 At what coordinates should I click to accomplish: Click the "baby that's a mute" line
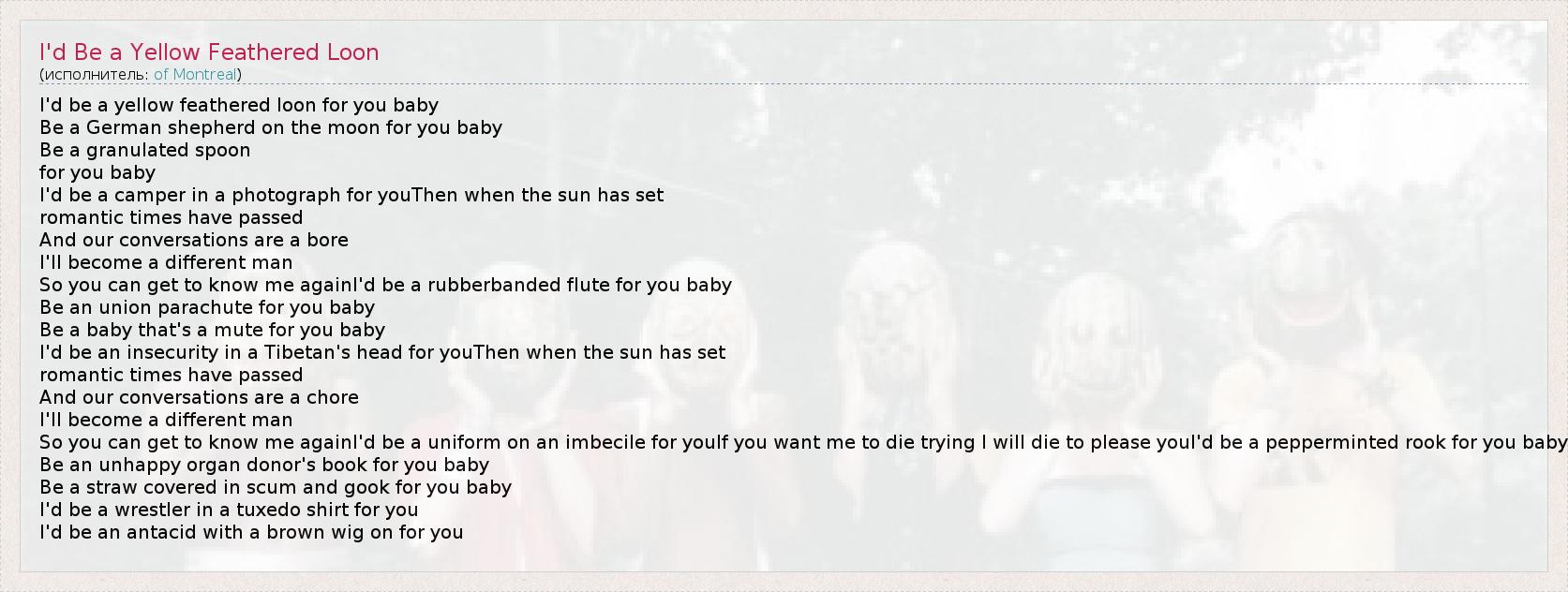click(x=213, y=330)
